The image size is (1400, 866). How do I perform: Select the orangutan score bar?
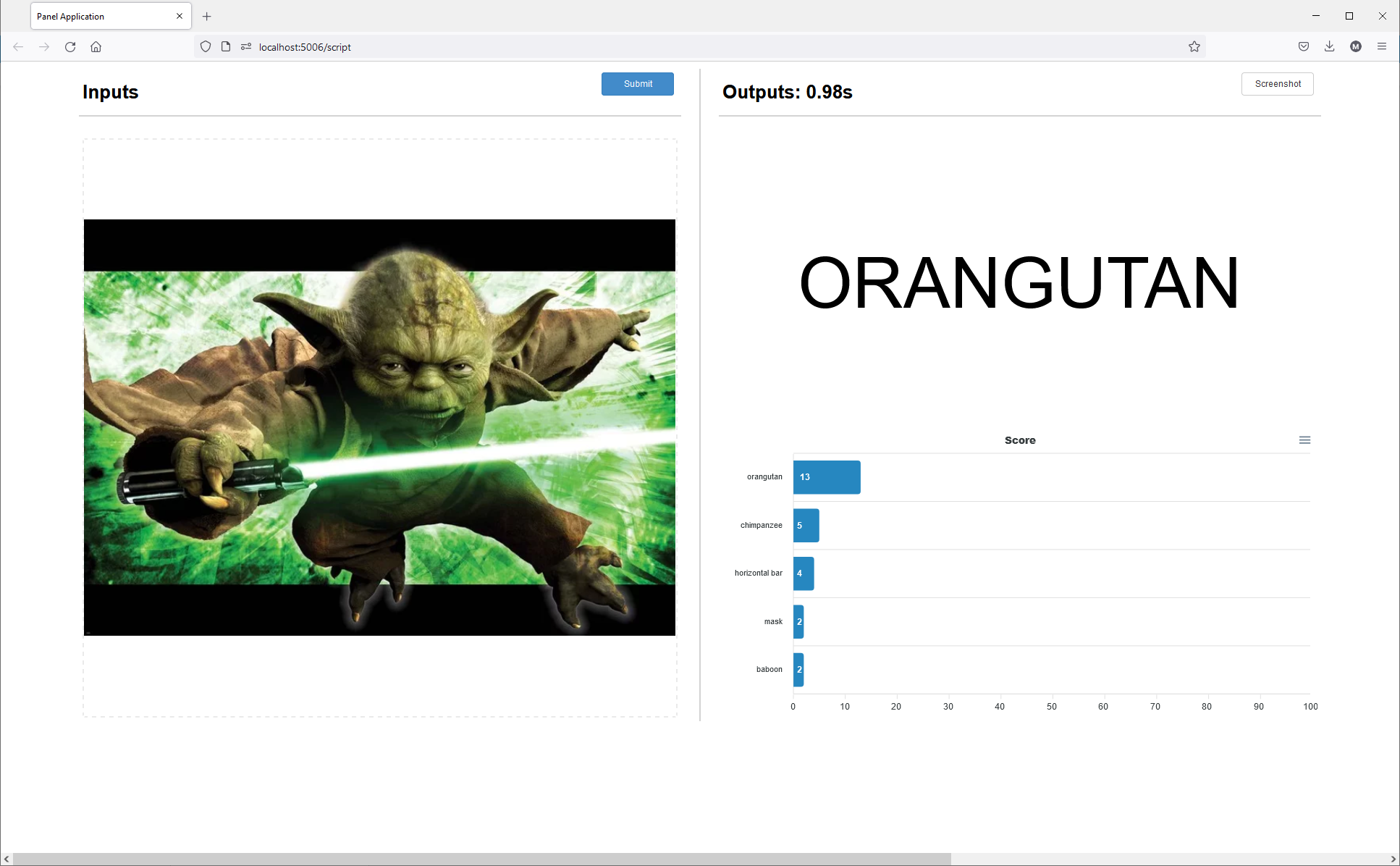tap(825, 477)
